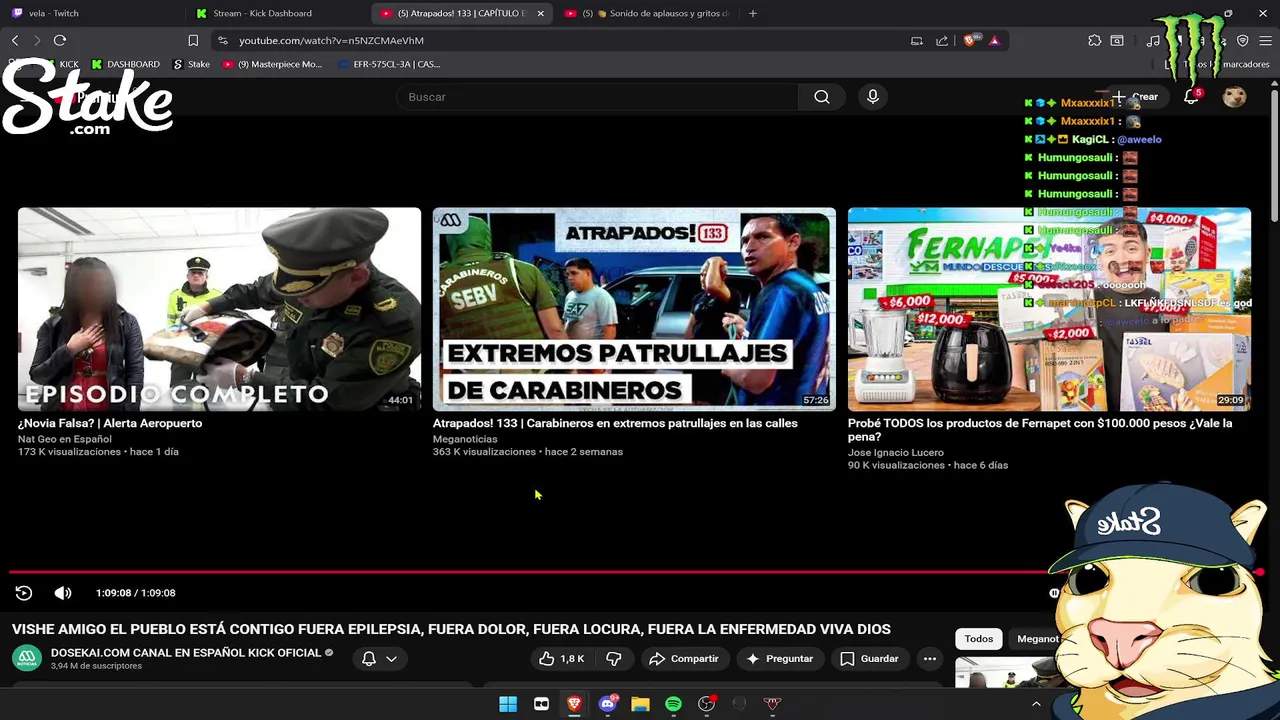The width and height of the screenshot is (1280, 720).
Task: Open File Explorer from the taskbar
Action: point(640,704)
